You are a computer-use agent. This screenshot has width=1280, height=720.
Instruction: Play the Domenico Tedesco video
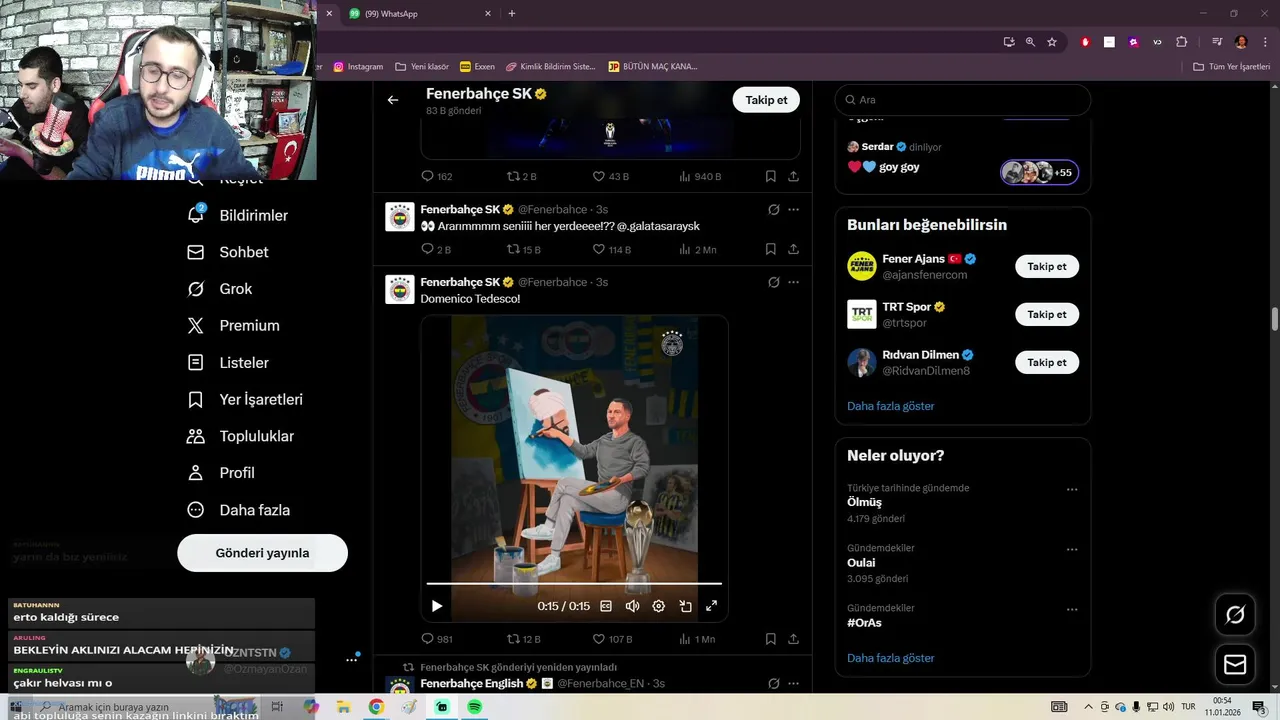point(437,606)
